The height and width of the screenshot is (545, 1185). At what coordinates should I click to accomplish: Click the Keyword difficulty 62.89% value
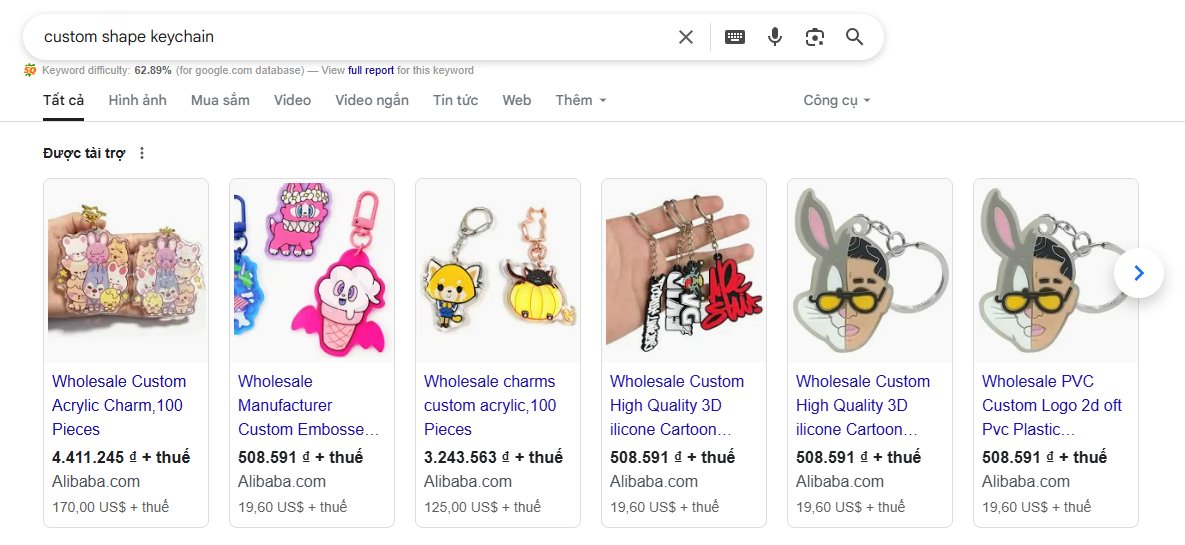[153, 70]
